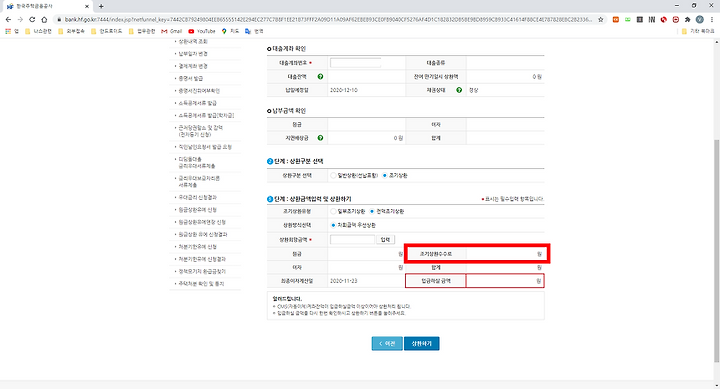Click the orange extension icon in toolbar
Viewport: 720px width, 389px height.
(616, 19)
